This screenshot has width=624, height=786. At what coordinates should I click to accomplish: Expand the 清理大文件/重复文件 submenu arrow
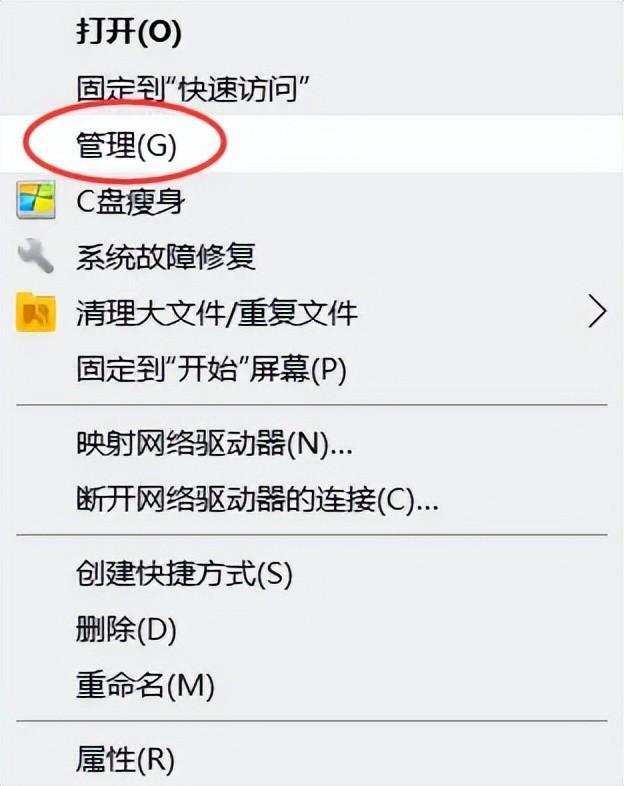pyautogui.click(x=597, y=312)
